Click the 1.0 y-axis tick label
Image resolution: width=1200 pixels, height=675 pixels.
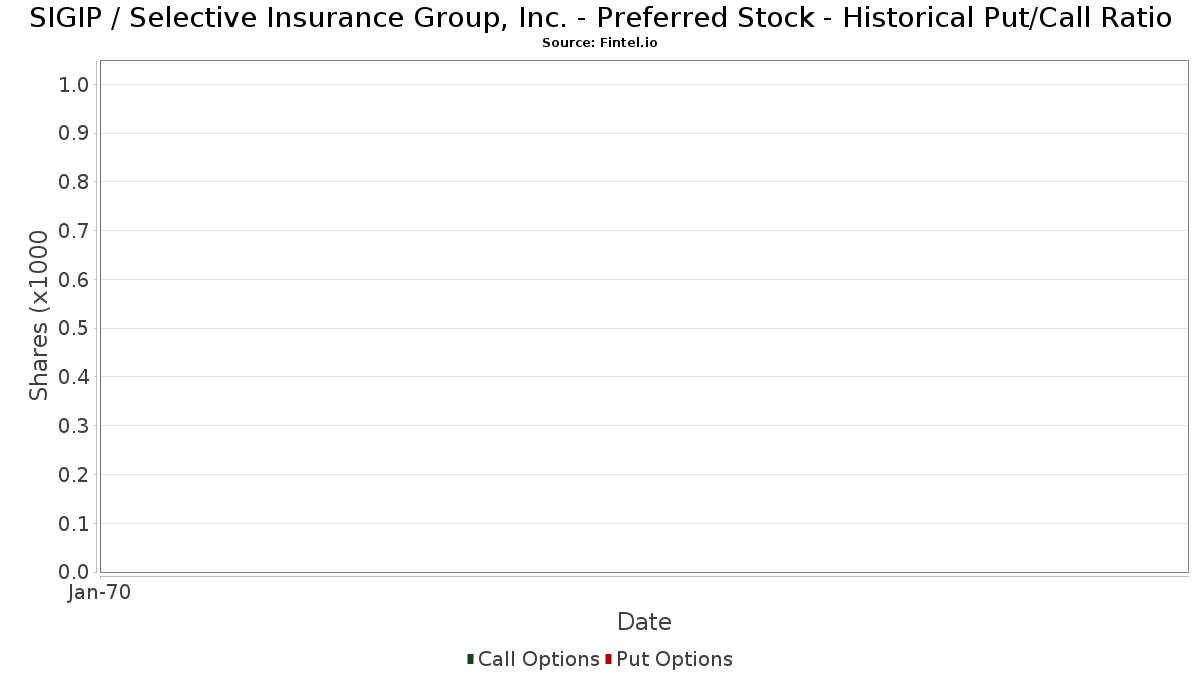74,85
